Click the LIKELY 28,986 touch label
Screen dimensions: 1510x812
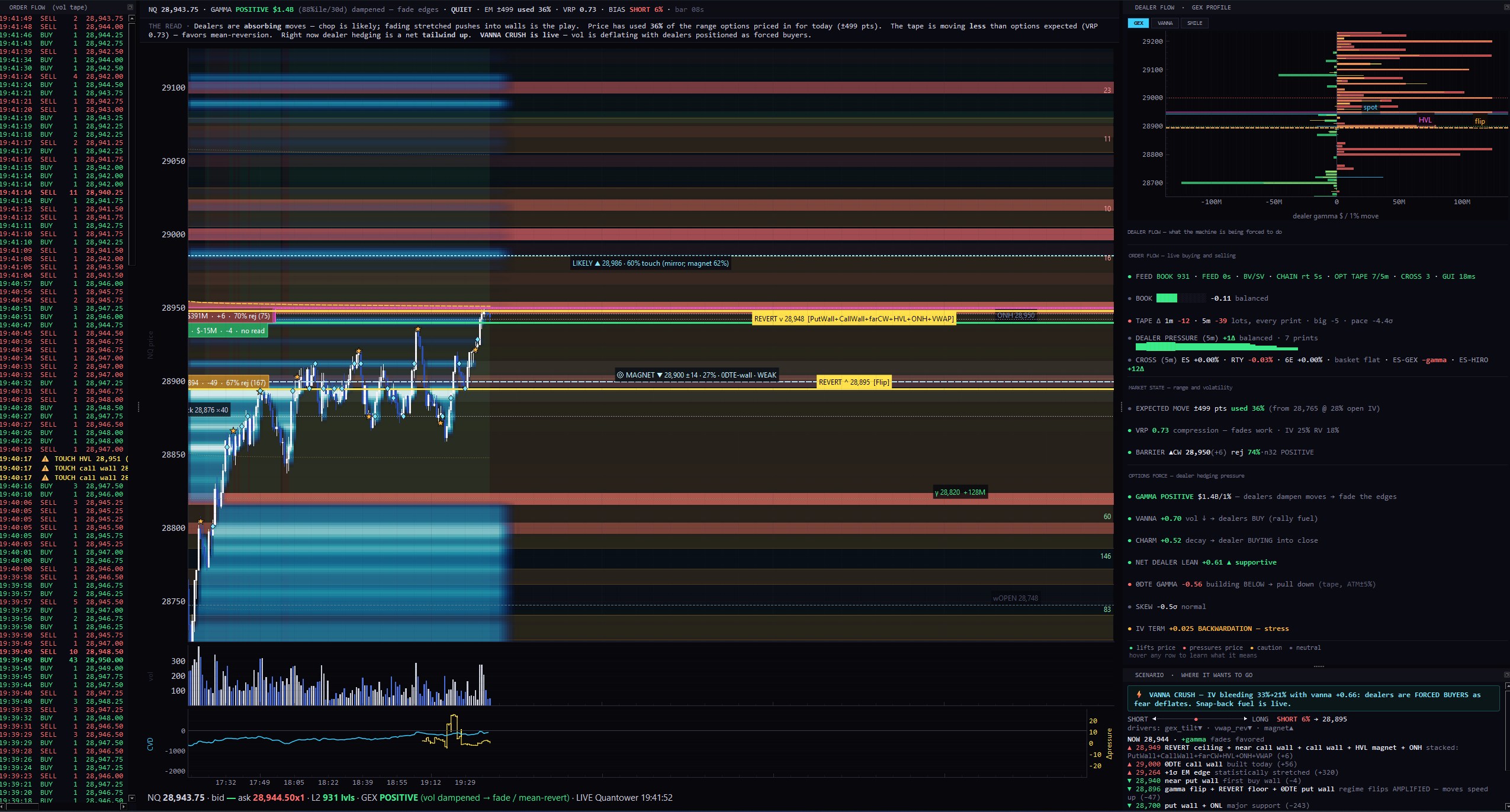tap(650, 263)
